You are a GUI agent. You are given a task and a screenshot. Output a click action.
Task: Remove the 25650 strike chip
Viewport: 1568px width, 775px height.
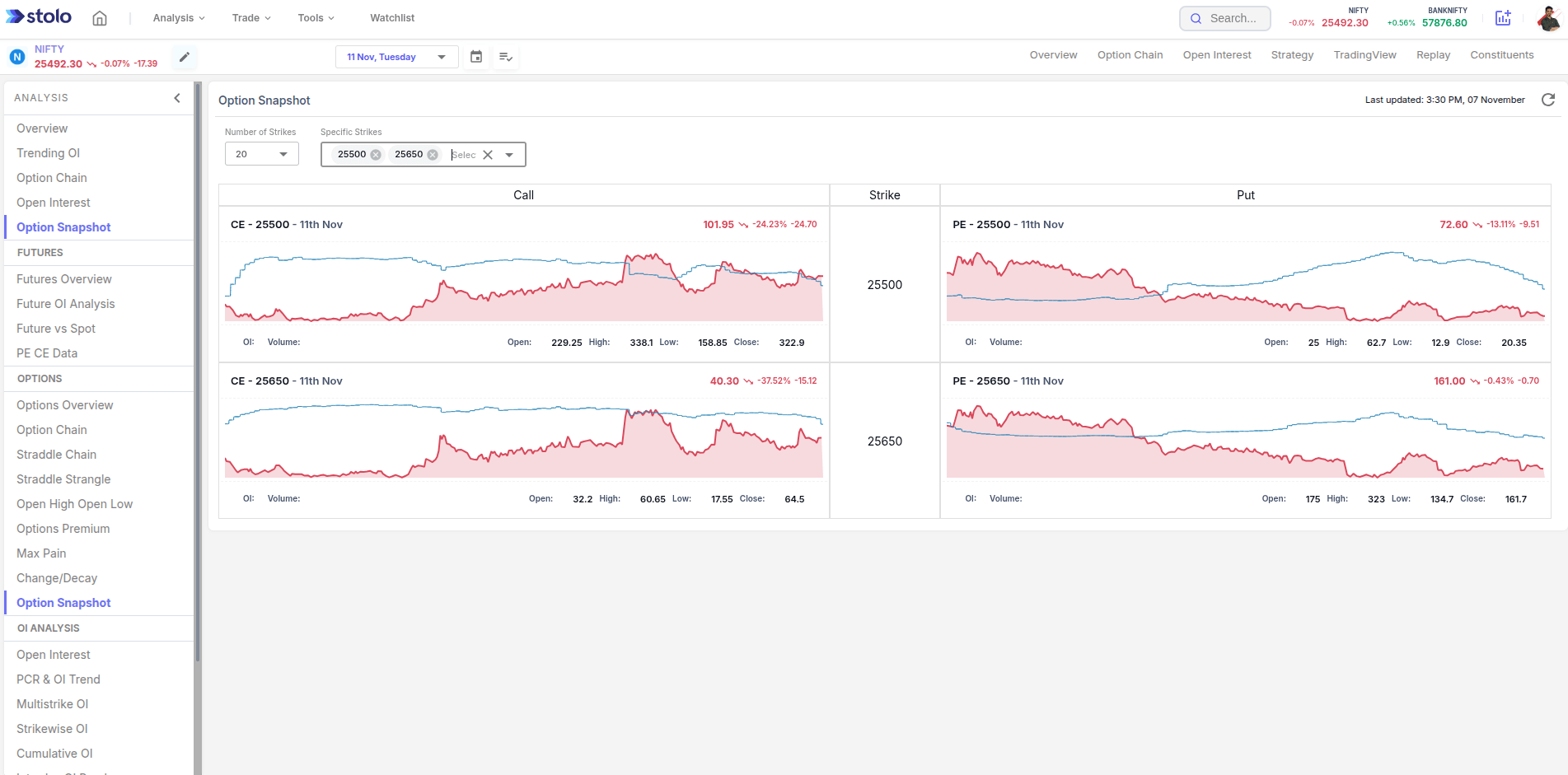click(432, 154)
